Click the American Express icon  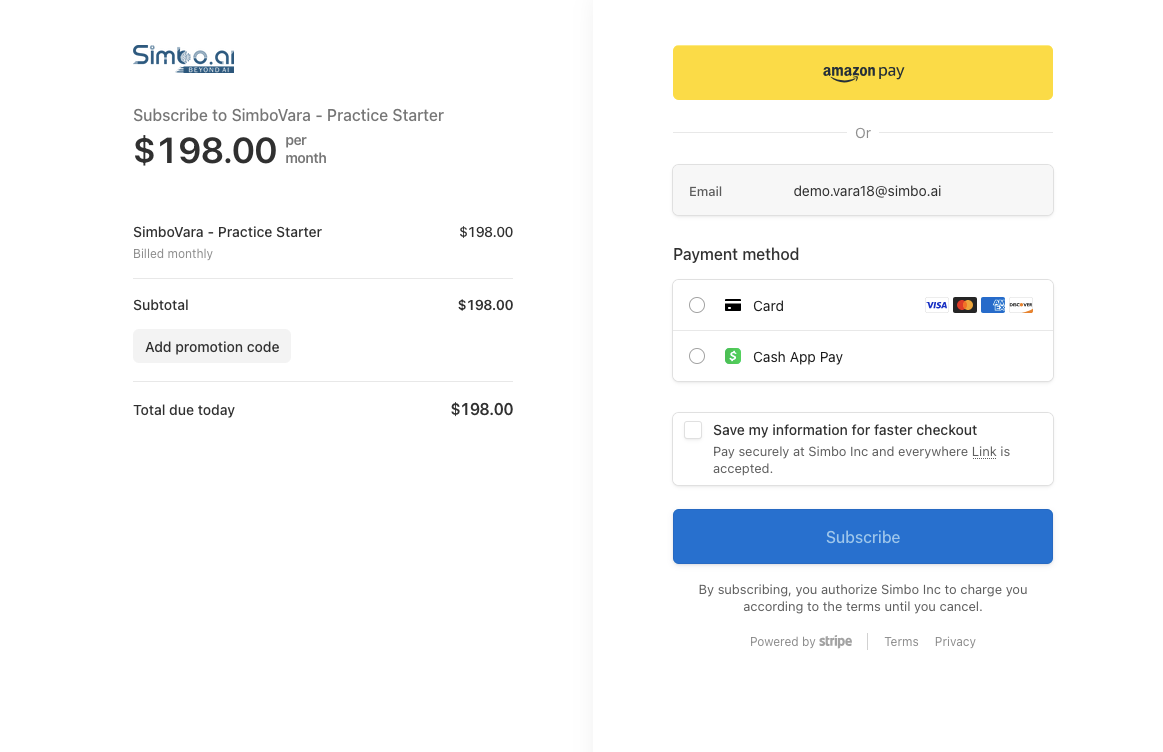click(993, 305)
